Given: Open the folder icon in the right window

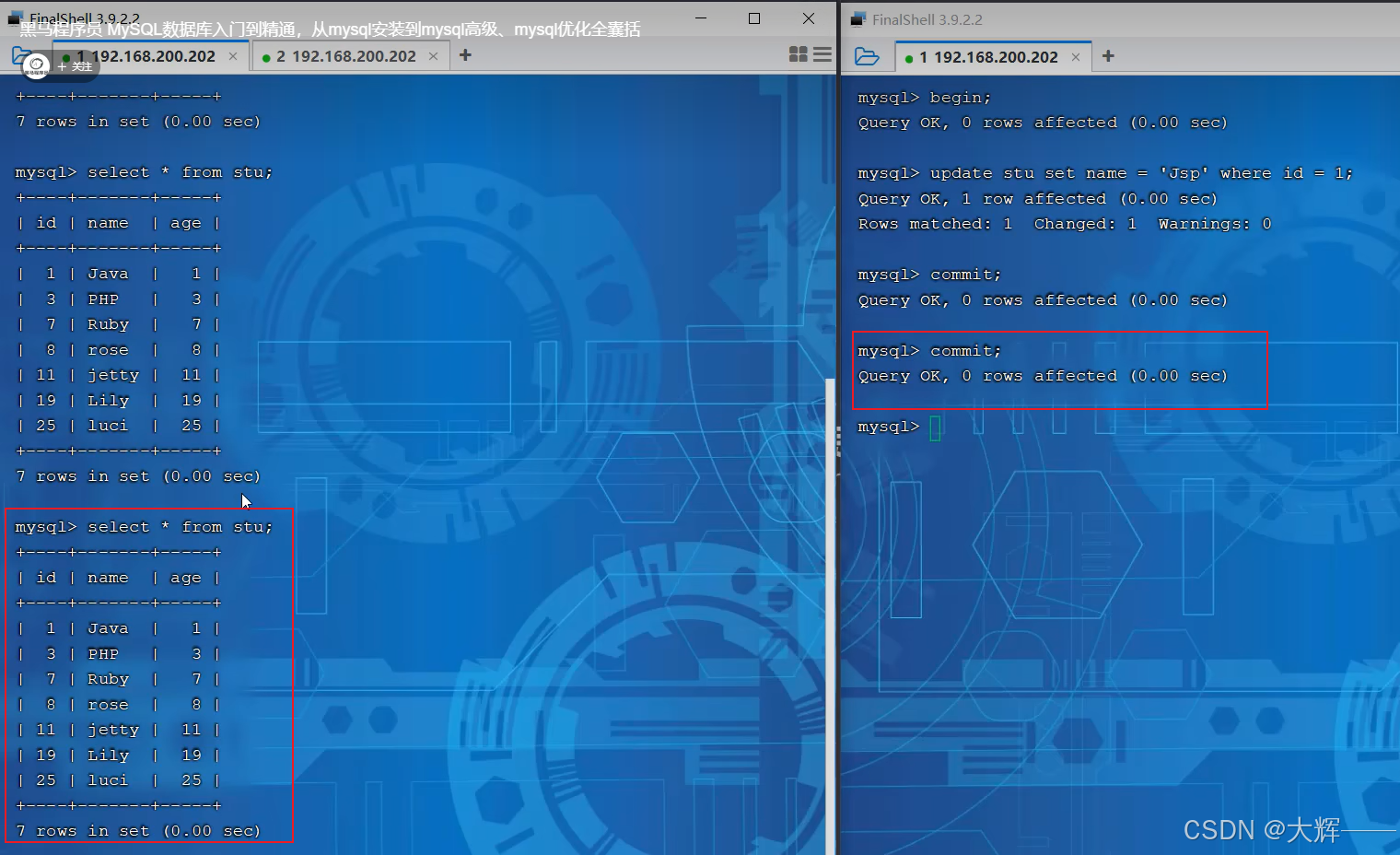Looking at the screenshot, I should (867, 56).
